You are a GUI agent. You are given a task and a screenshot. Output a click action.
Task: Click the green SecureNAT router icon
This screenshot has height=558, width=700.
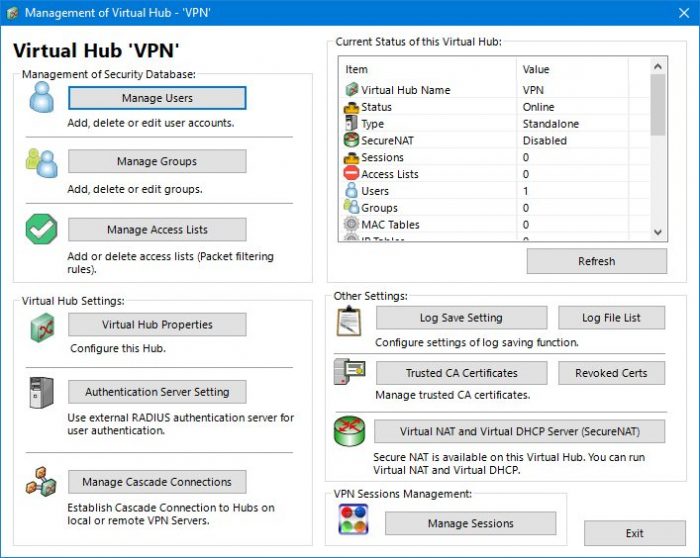[349, 431]
